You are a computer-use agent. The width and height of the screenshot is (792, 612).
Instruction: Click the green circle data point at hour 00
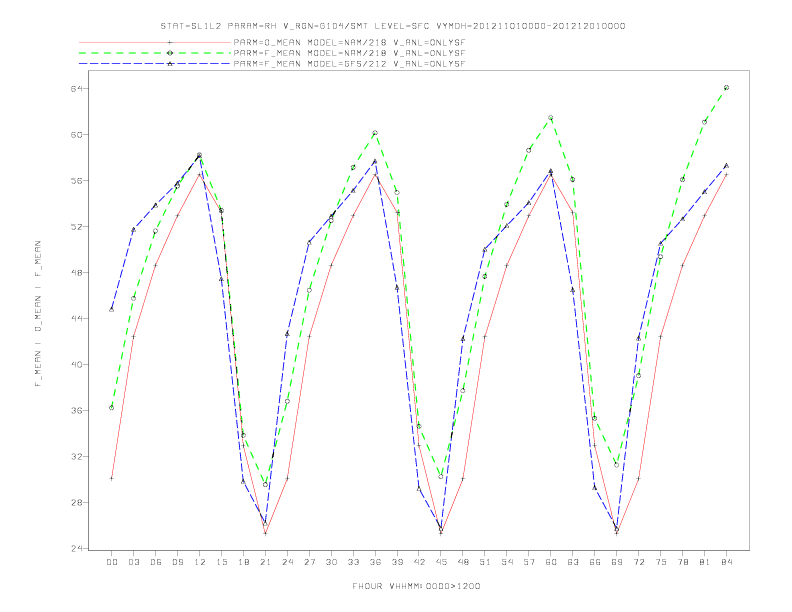(112, 407)
